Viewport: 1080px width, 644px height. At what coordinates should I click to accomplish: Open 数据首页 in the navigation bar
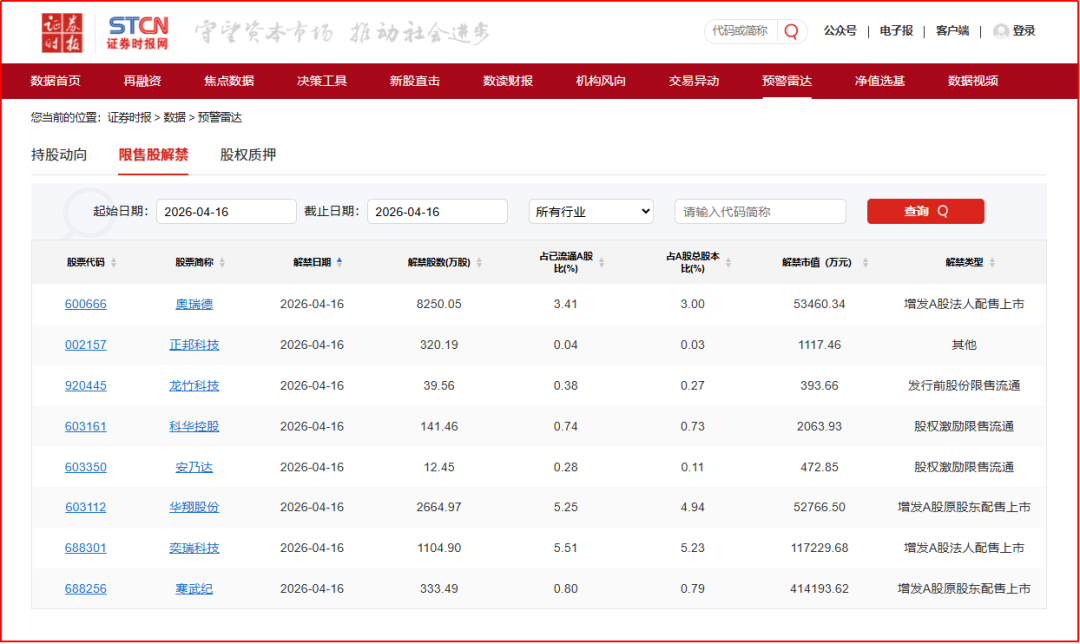point(55,81)
